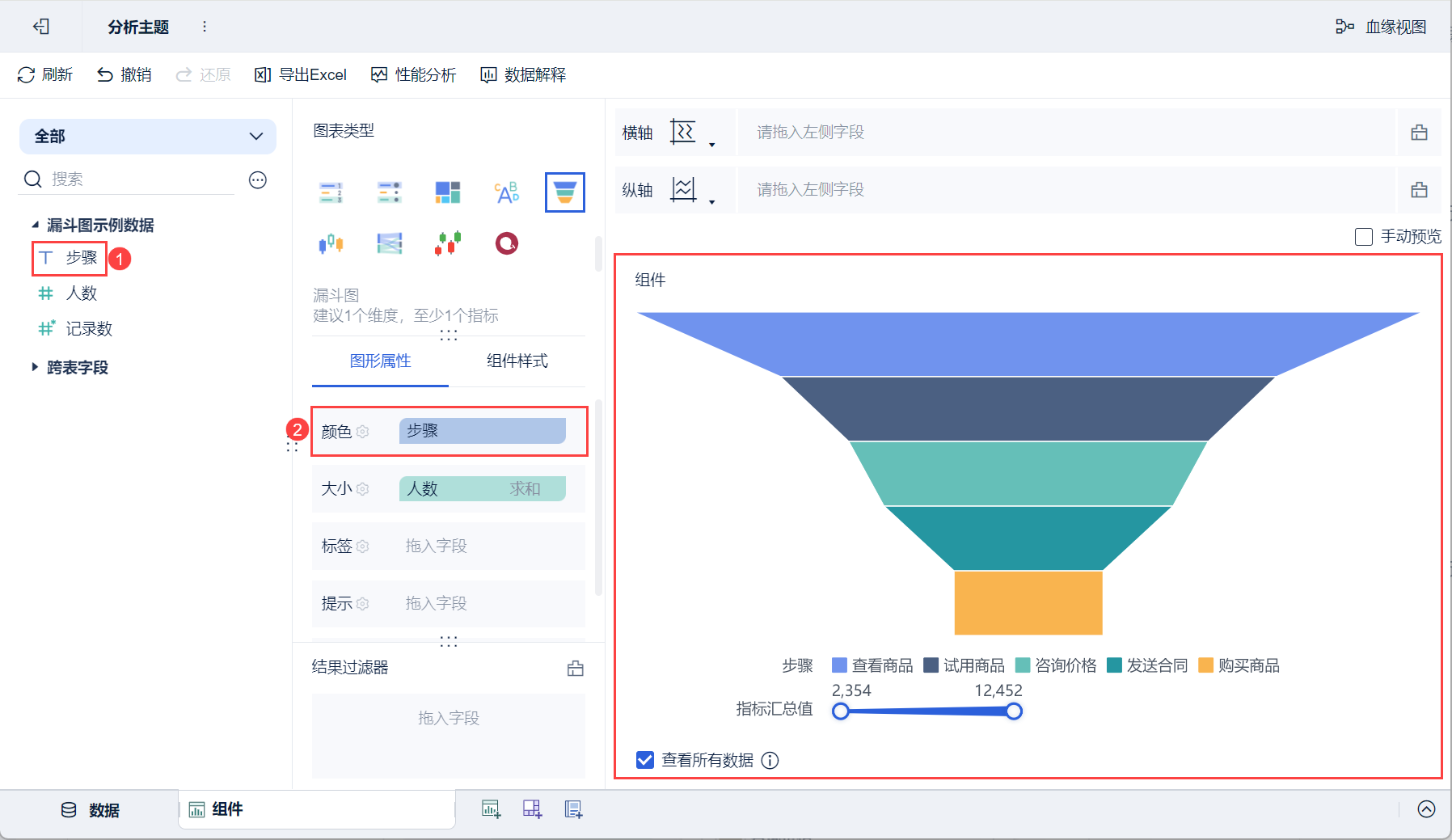Select the dark red ring chart icon
Screen dimensions: 1452x840
(507, 243)
